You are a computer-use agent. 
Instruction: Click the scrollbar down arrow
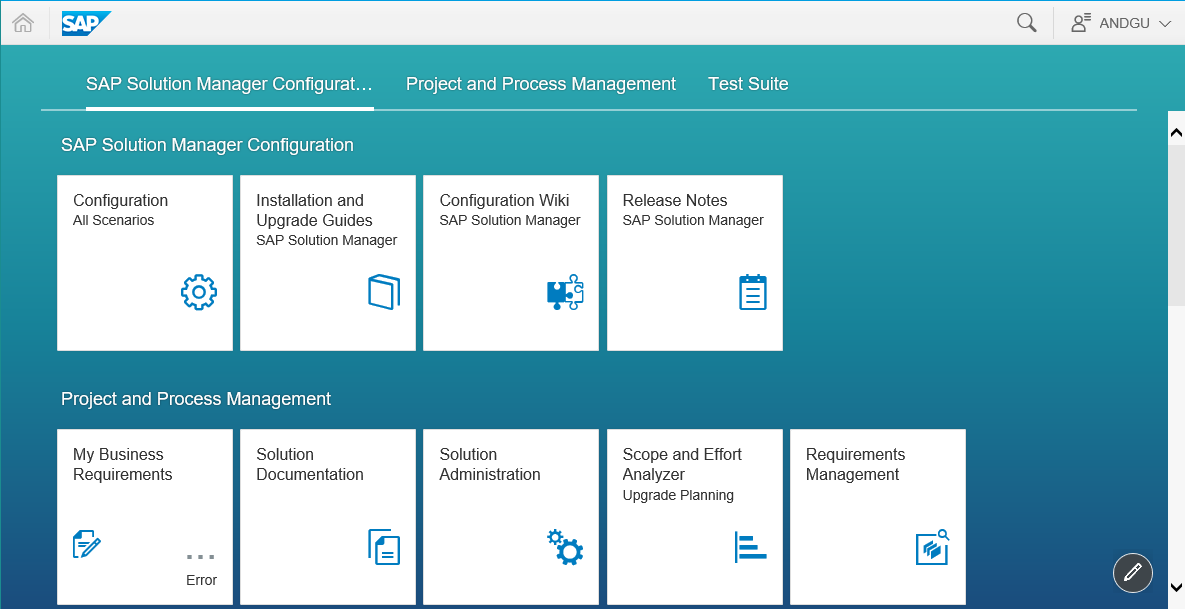(x=1176, y=587)
